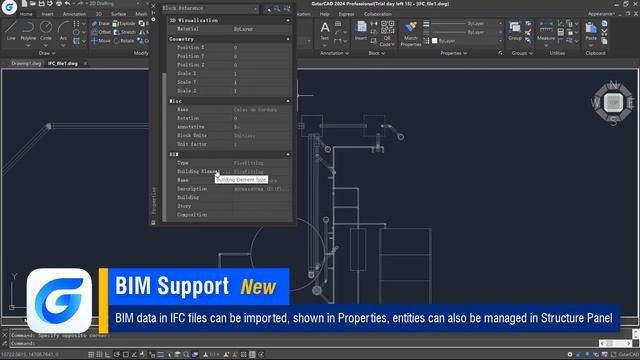Screen dimensions: 640x360
Task: Click the Paste tool
Action: (591, 31)
